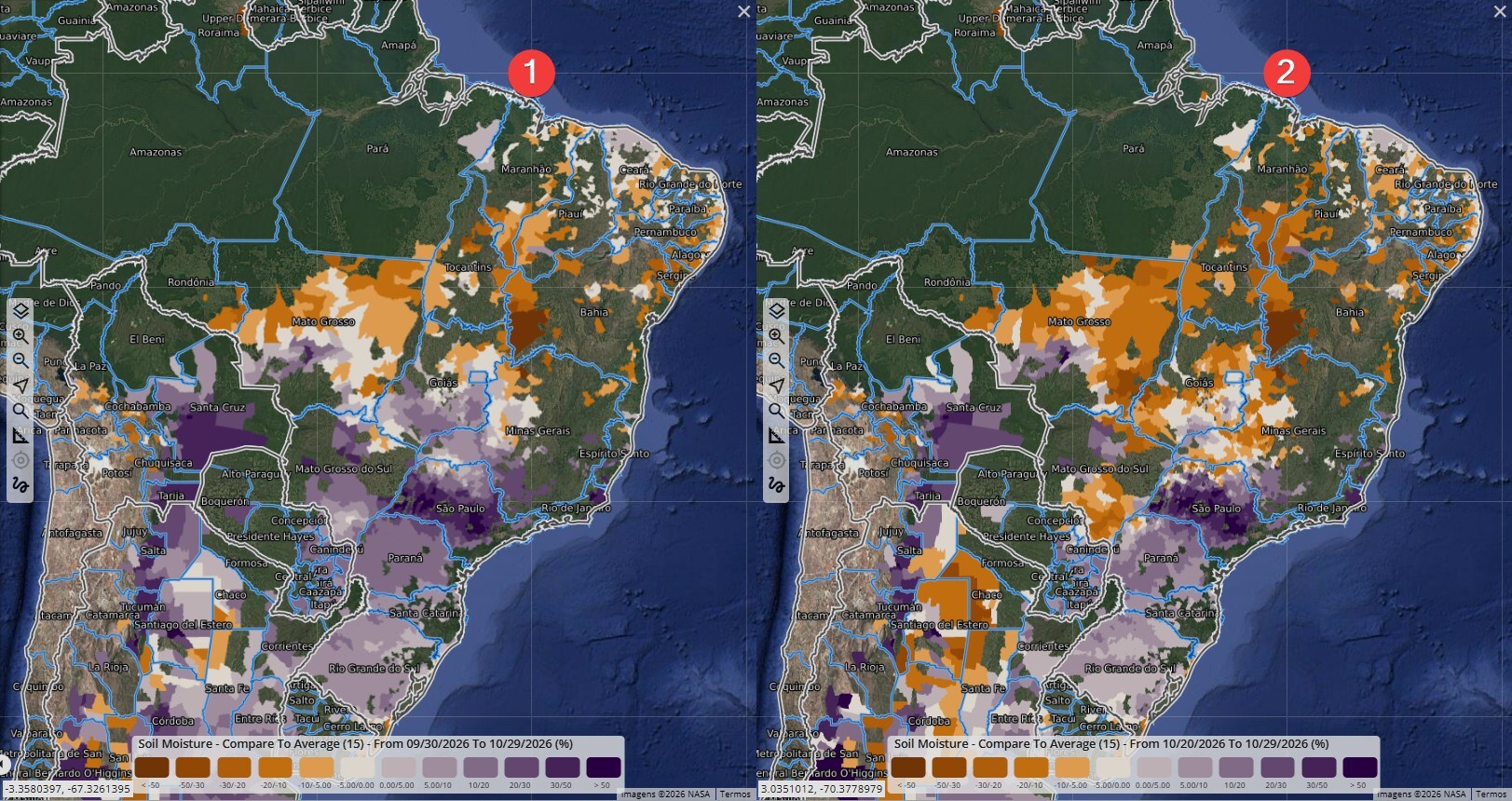Click the legend title dated 10/20/2026 To 10/29/2026

pyautogui.click(x=1111, y=744)
